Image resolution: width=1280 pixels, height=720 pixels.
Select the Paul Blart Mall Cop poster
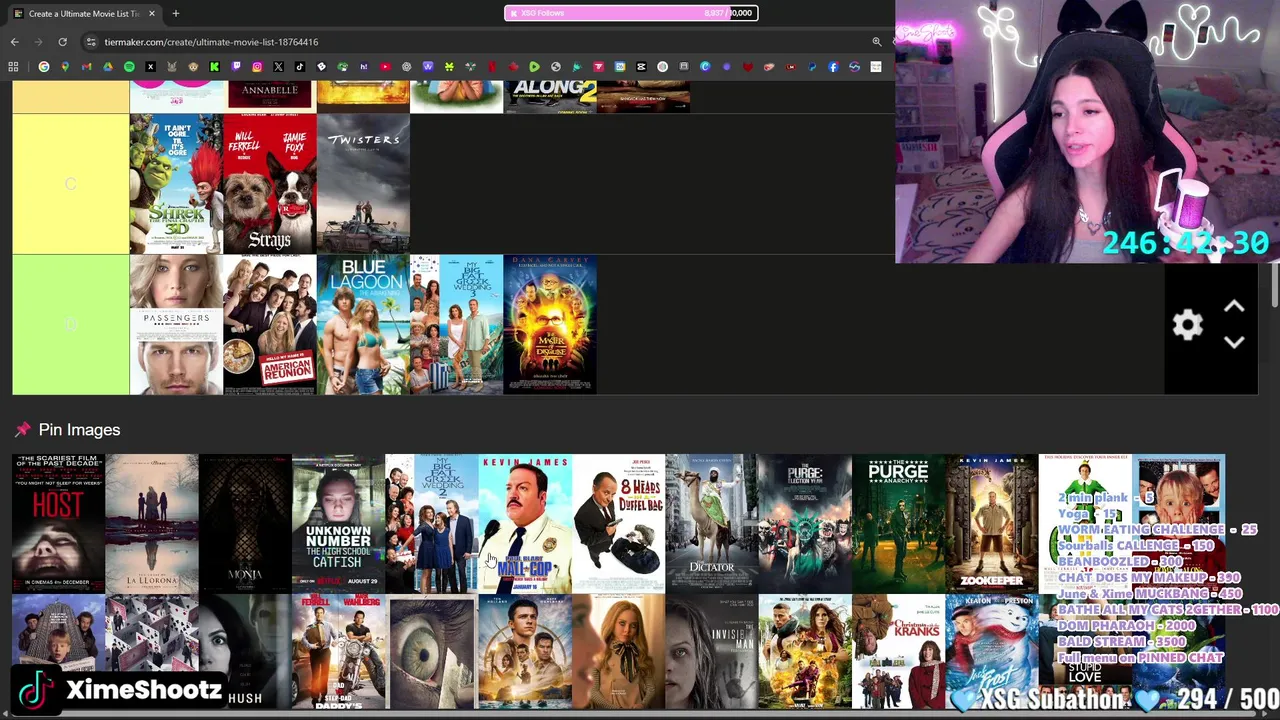pos(525,524)
